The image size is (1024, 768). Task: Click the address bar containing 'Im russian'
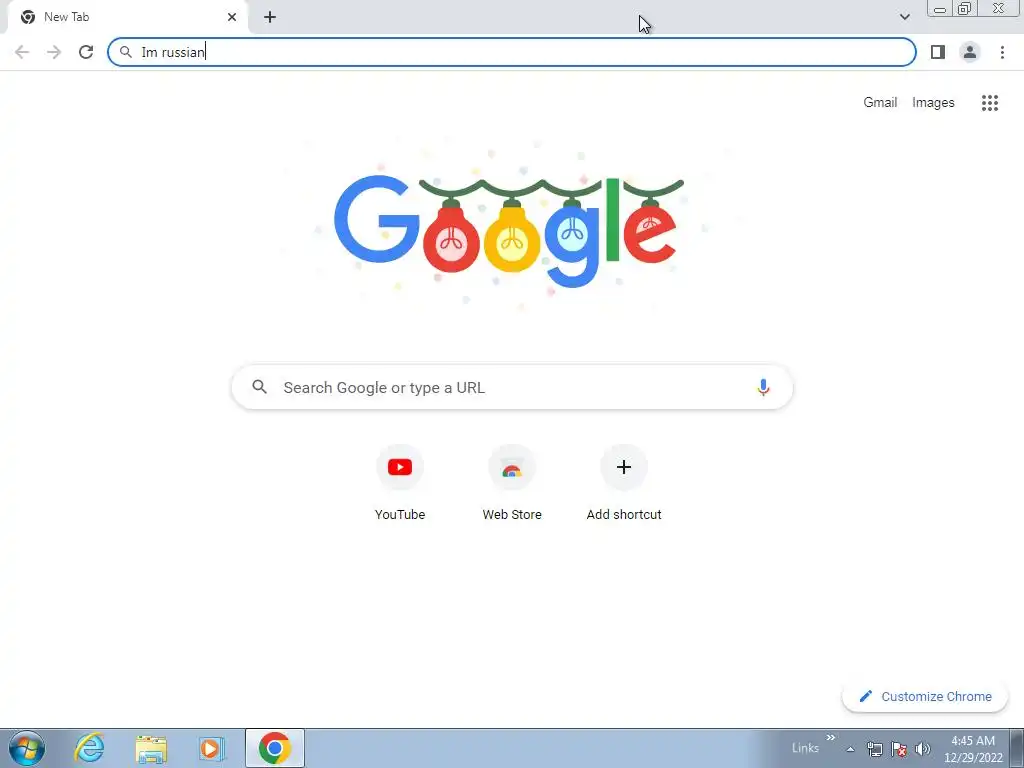tap(511, 52)
